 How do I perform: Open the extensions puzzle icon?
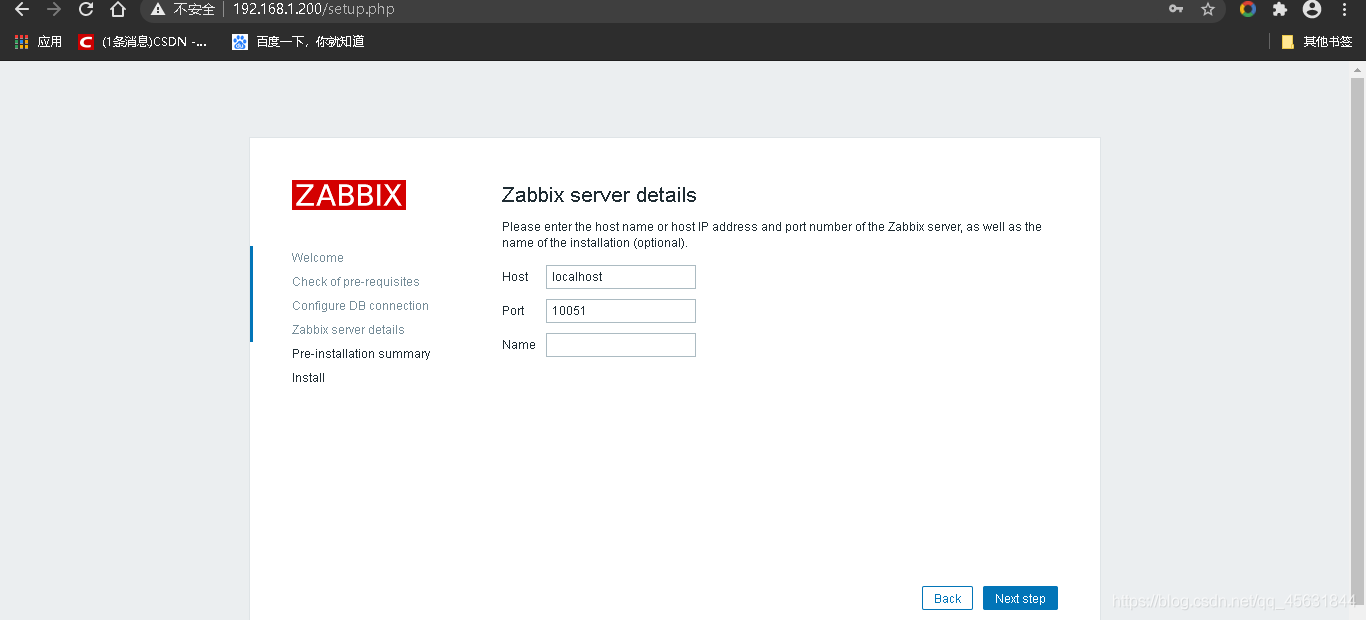(x=1279, y=9)
